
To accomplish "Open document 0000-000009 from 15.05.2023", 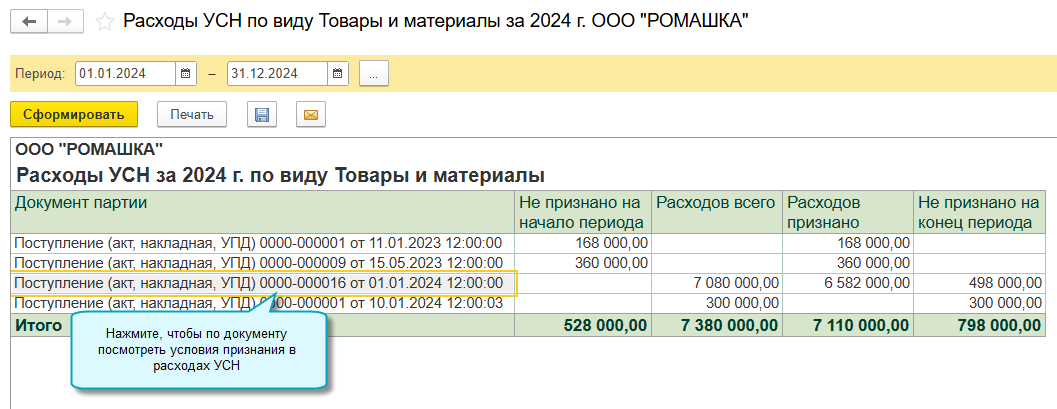I will pyautogui.click(x=259, y=263).
